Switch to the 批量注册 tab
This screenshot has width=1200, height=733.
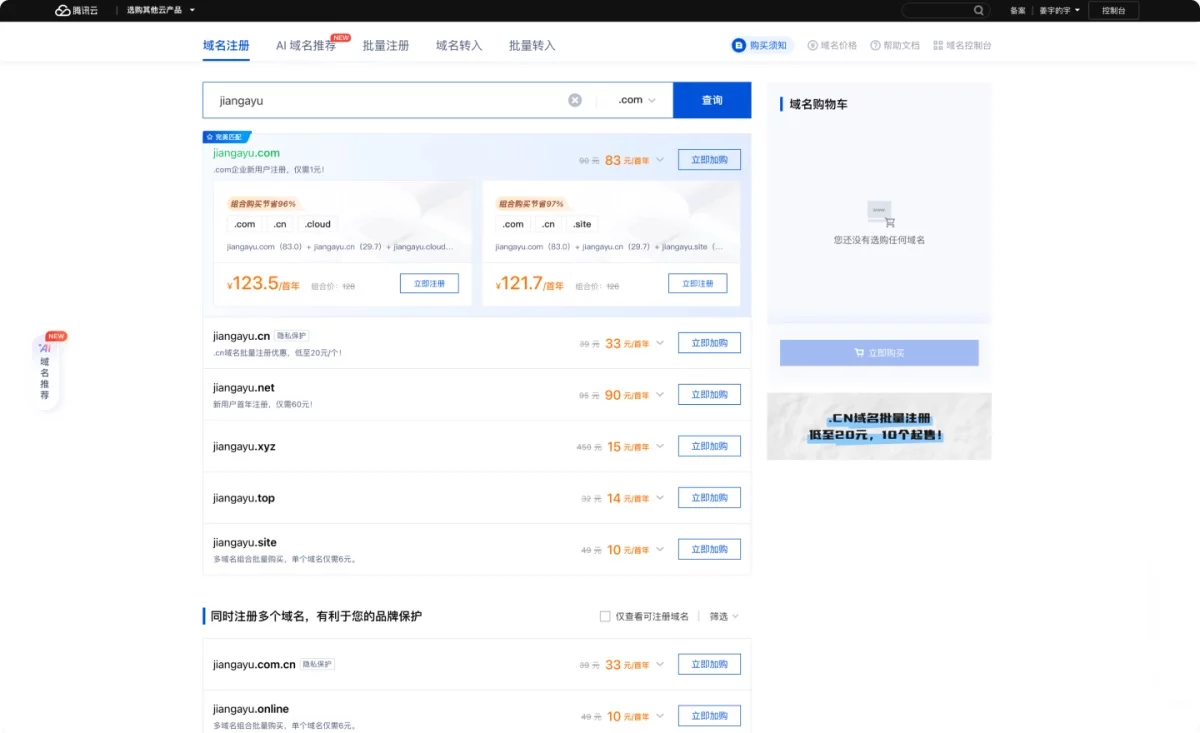coord(386,45)
